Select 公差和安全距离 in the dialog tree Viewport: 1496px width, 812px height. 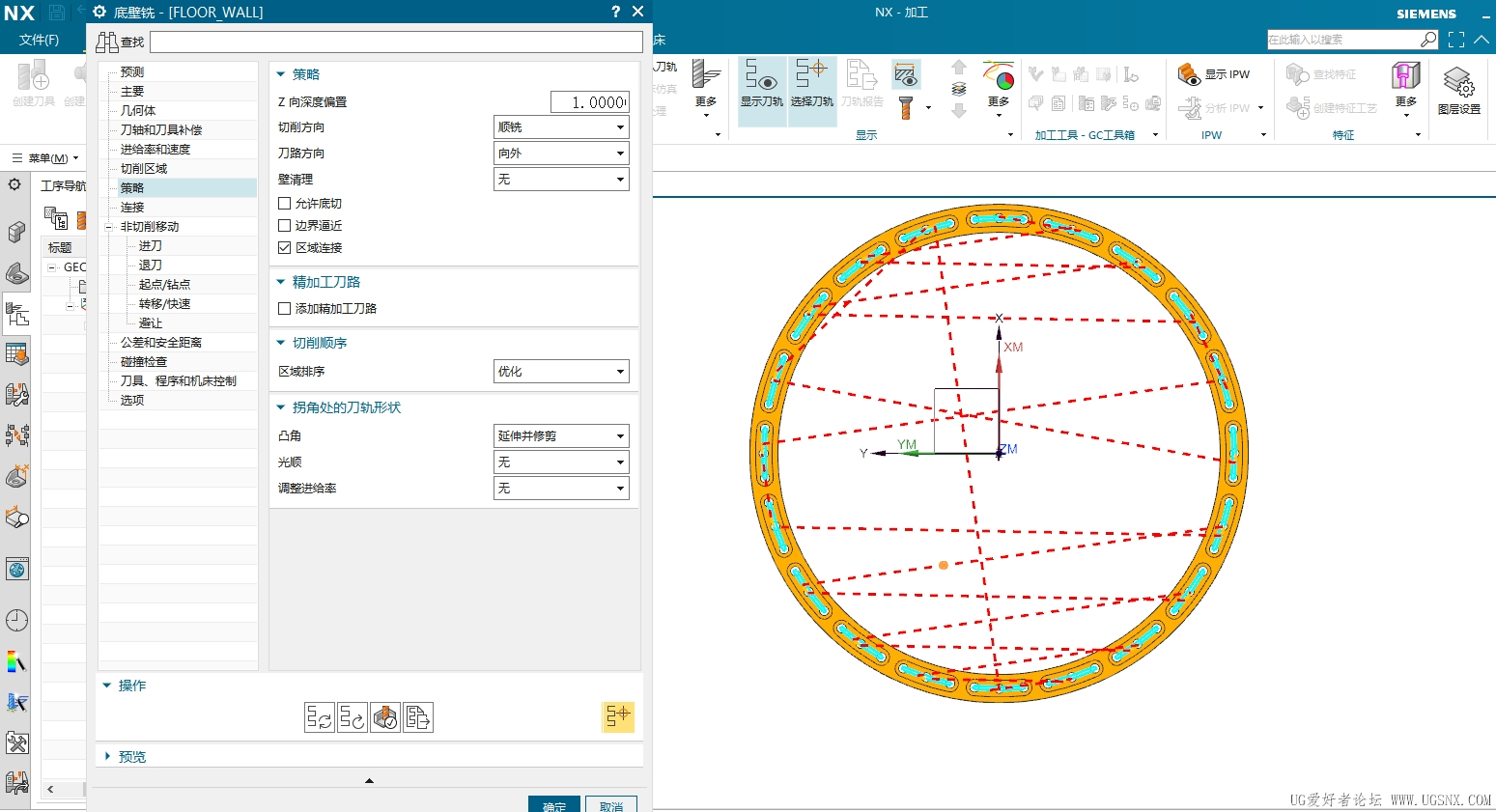pos(161,343)
